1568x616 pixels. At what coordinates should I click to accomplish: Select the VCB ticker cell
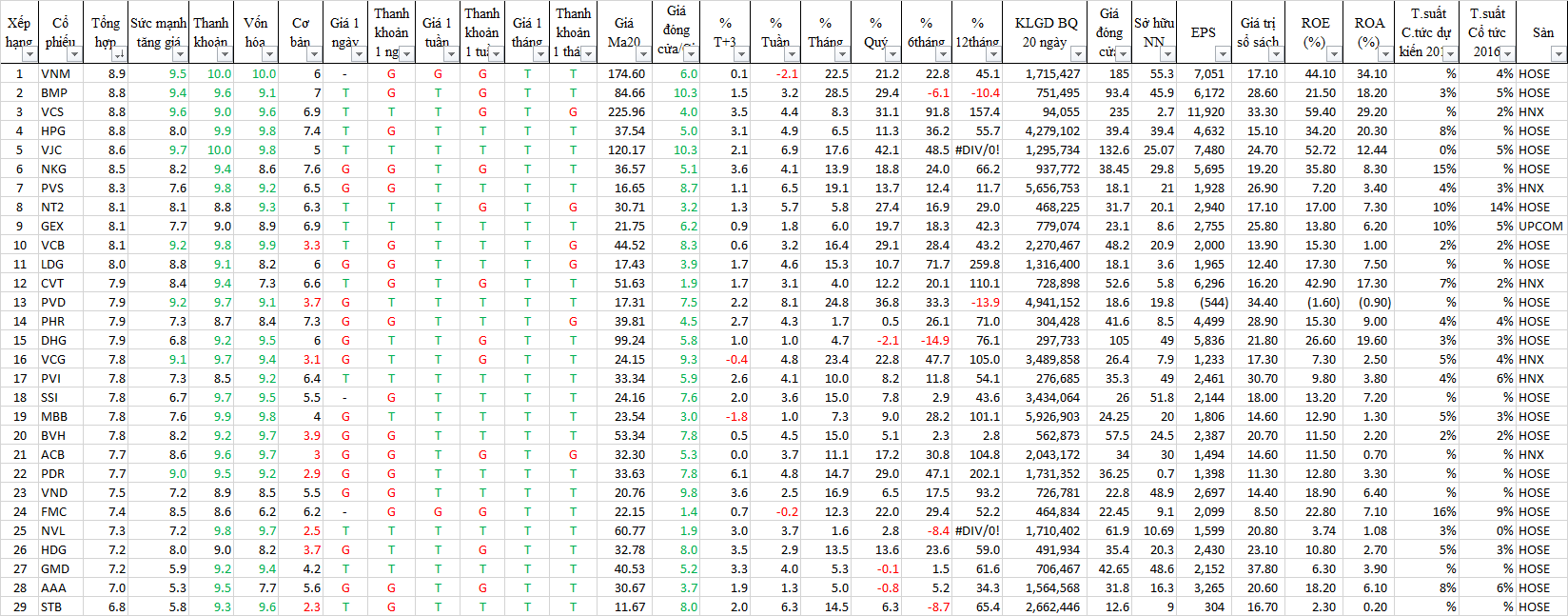coord(62,245)
